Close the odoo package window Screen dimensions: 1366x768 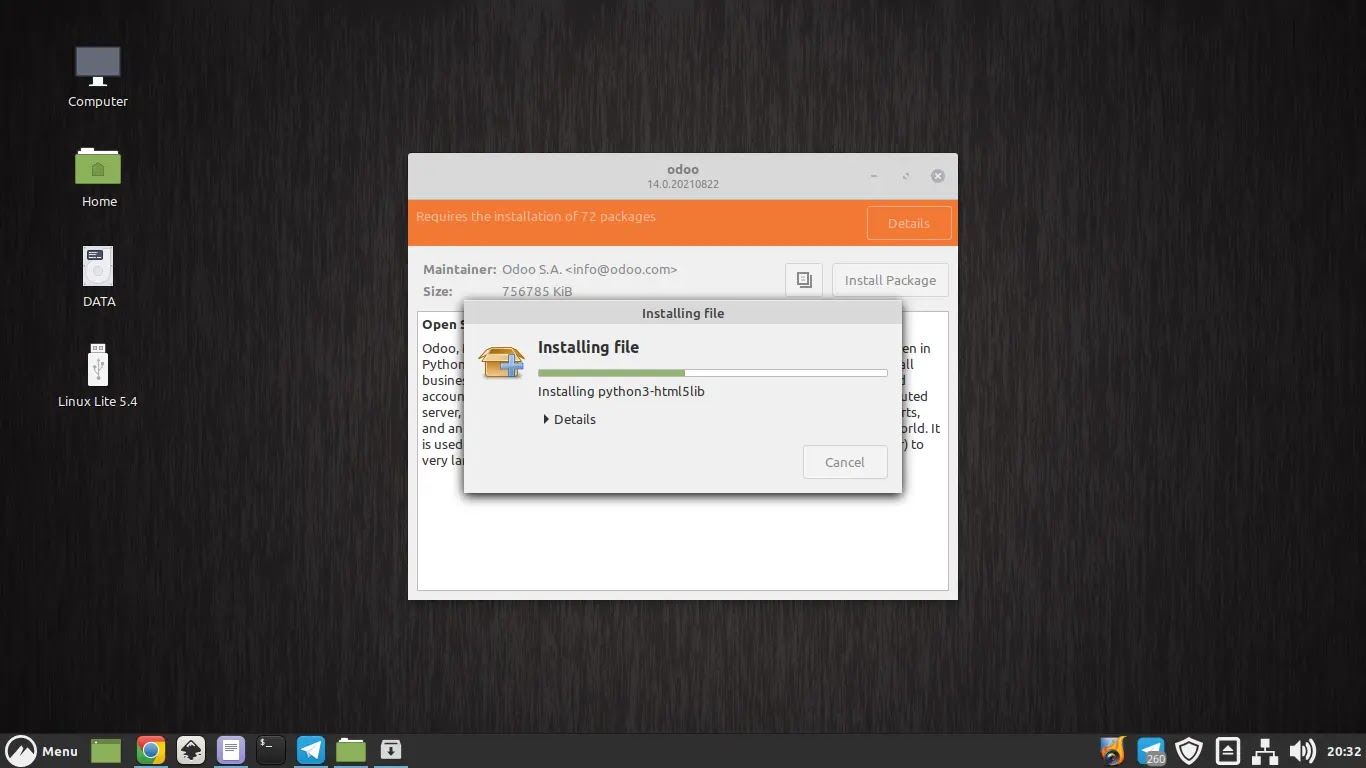point(938,176)
